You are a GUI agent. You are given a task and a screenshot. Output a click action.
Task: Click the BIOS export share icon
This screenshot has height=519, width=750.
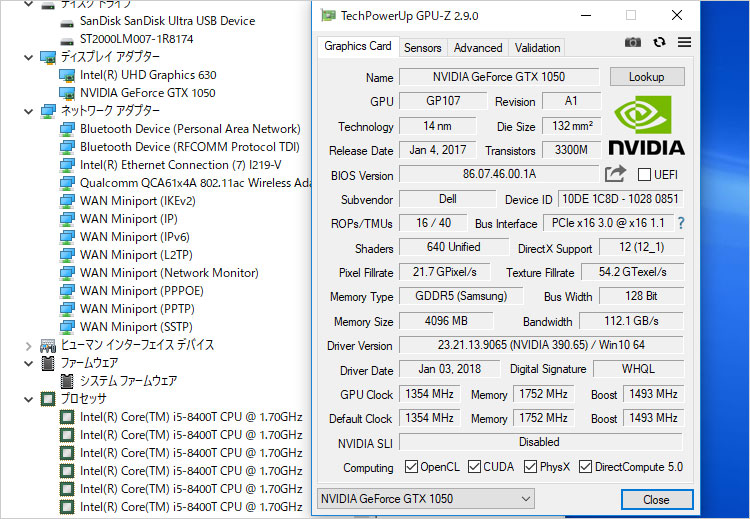[615, 174]
